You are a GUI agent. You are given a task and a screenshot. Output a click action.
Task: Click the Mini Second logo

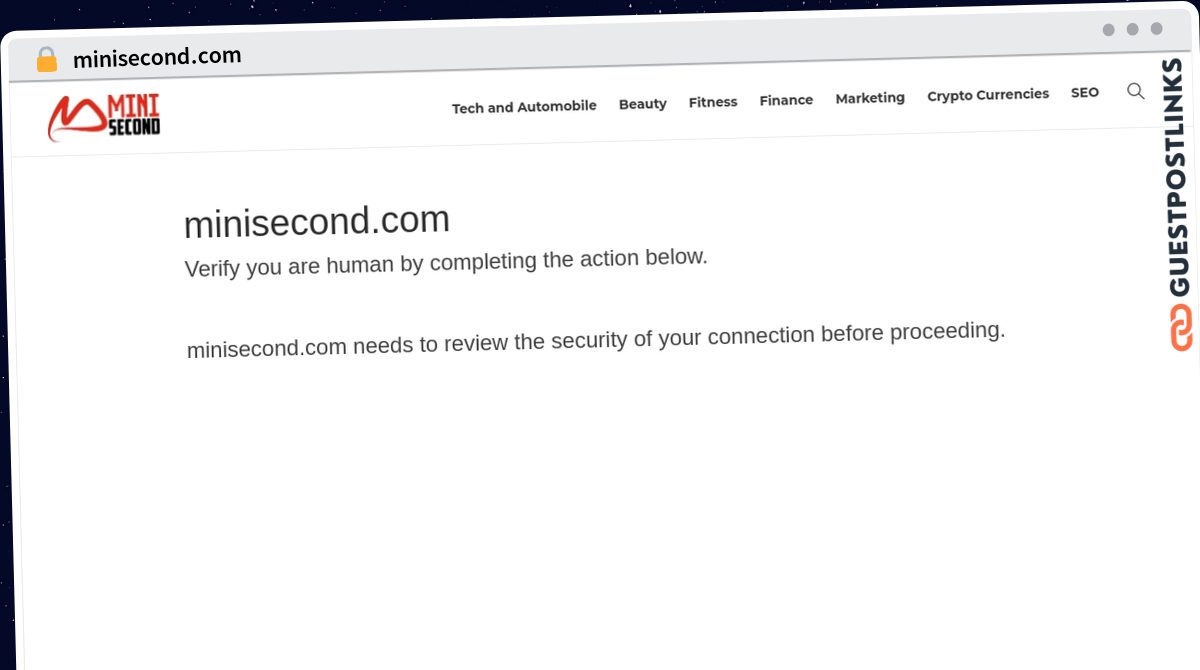[x=104, y=117]
